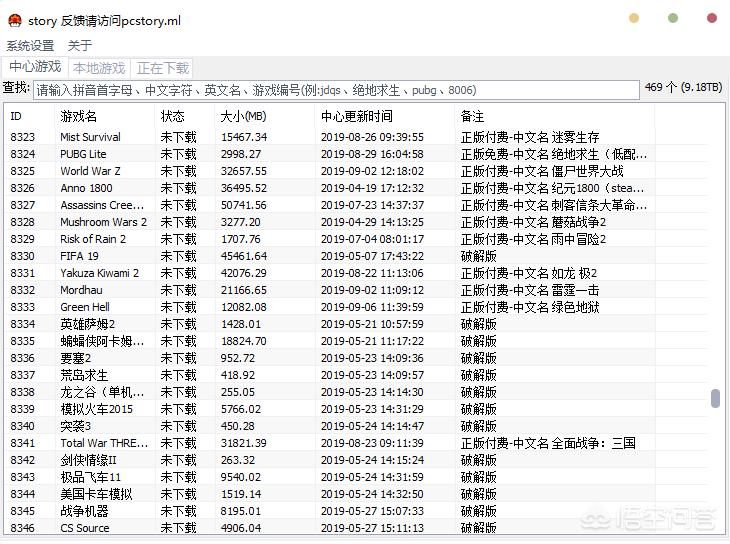Click the green maximize window dot

(x=673, y=18)
